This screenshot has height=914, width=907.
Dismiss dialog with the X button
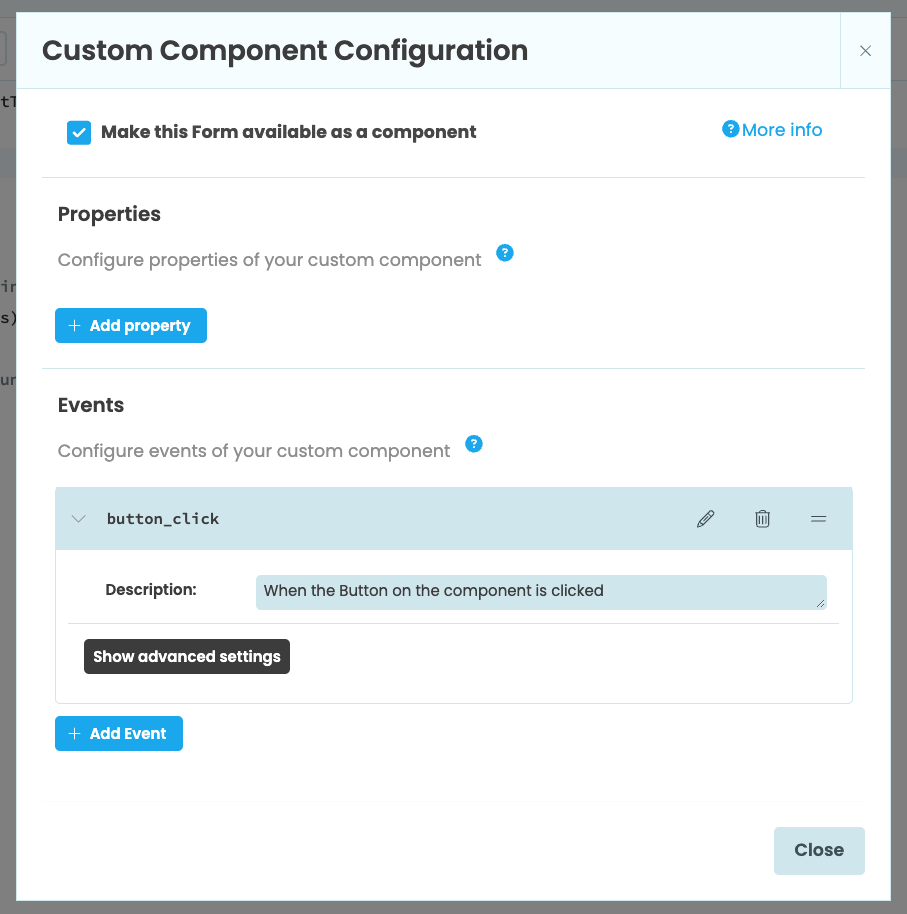point(865,50)
